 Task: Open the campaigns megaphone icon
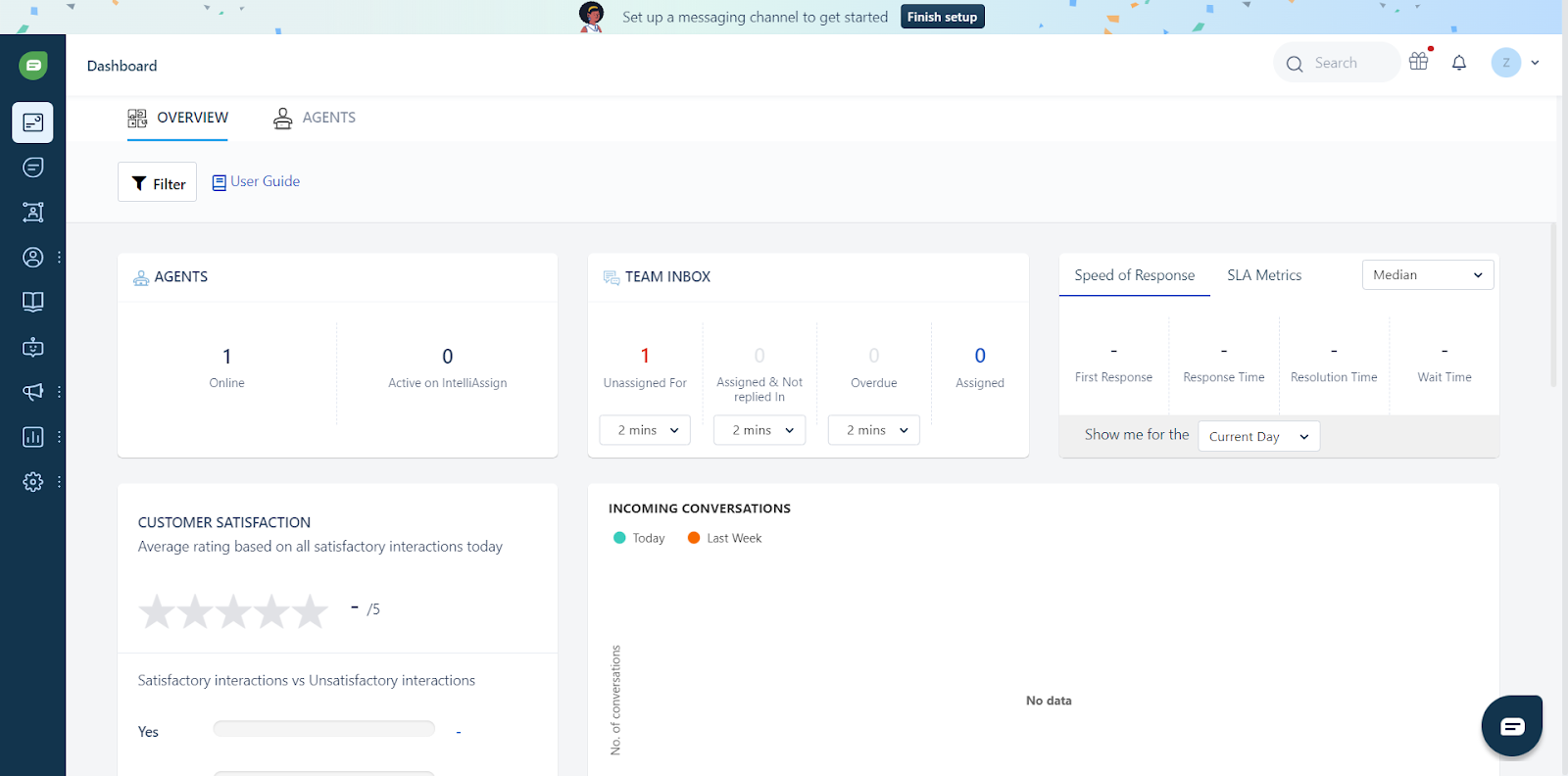coord(32,392)
